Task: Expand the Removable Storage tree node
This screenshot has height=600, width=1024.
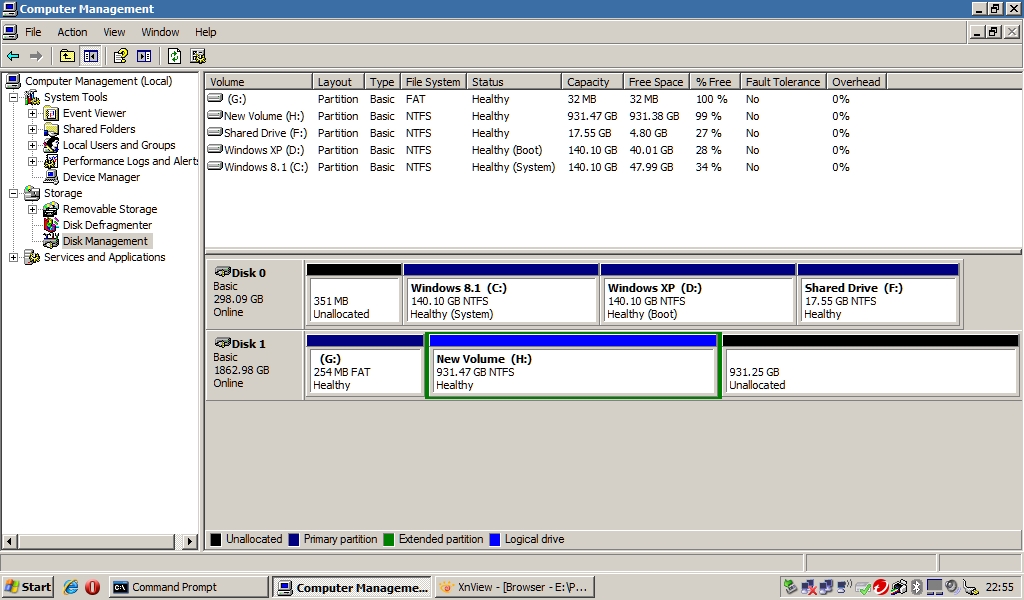Action: click(32, 209)
